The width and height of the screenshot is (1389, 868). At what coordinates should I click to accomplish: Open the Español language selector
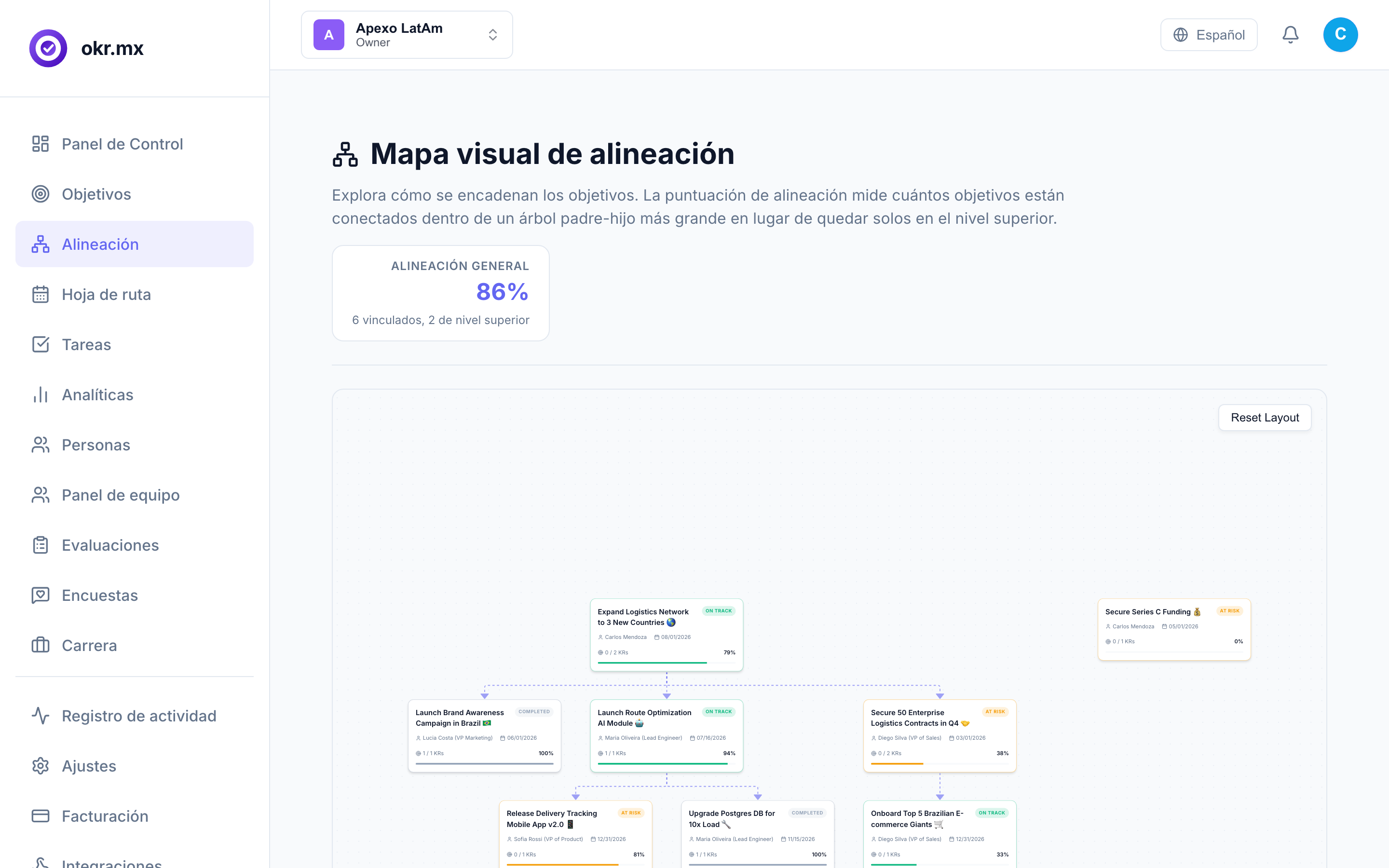point(1209,35)
